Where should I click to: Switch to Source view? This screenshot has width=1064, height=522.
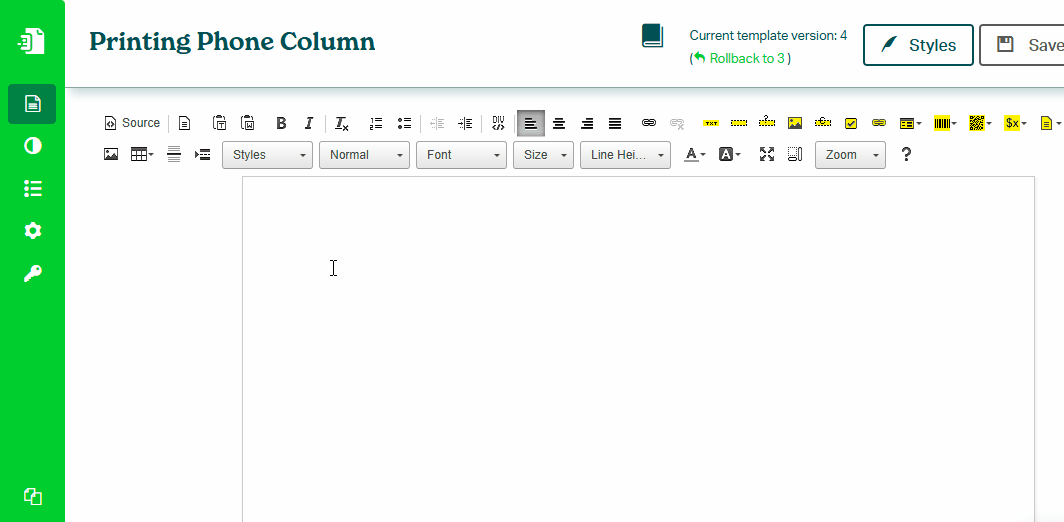click(x=132, y=123)
